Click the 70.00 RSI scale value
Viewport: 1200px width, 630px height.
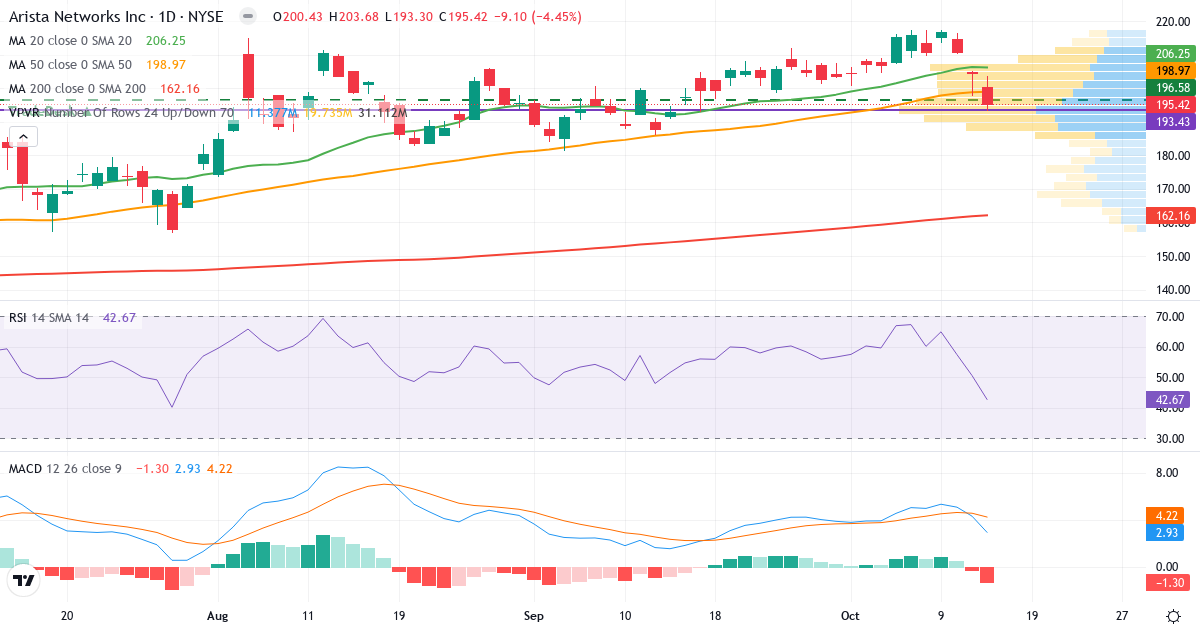[1168, 317]
